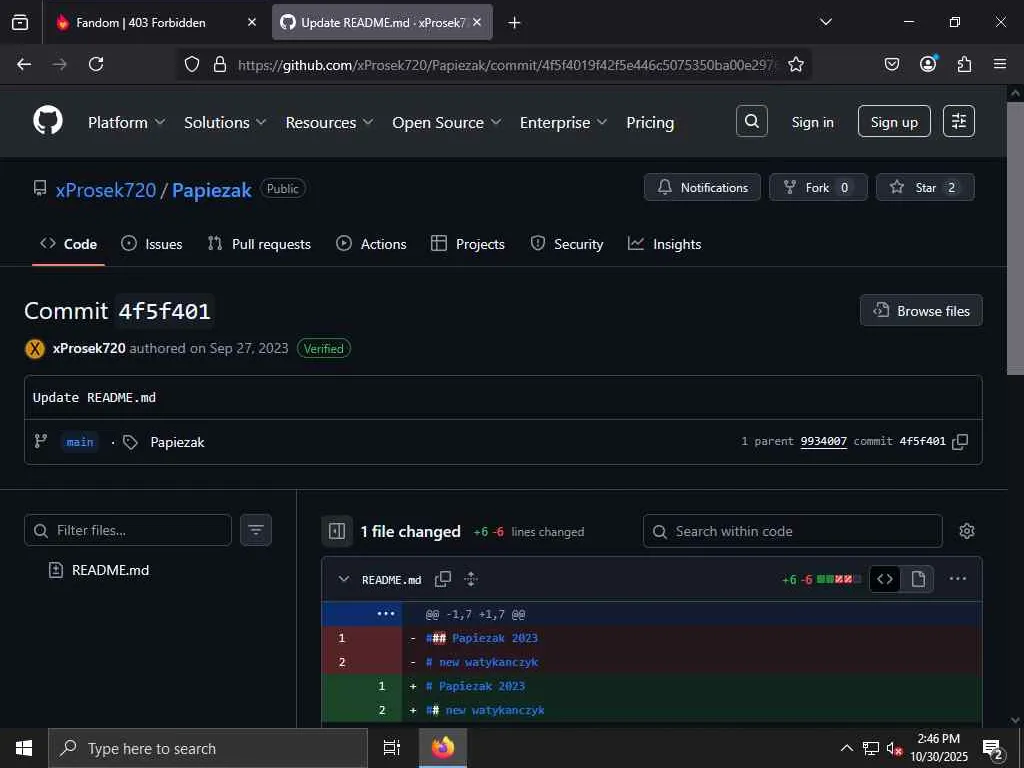Open the Security tab
This screenshot has width=1024, height=768.
click(x=566, y=244)
